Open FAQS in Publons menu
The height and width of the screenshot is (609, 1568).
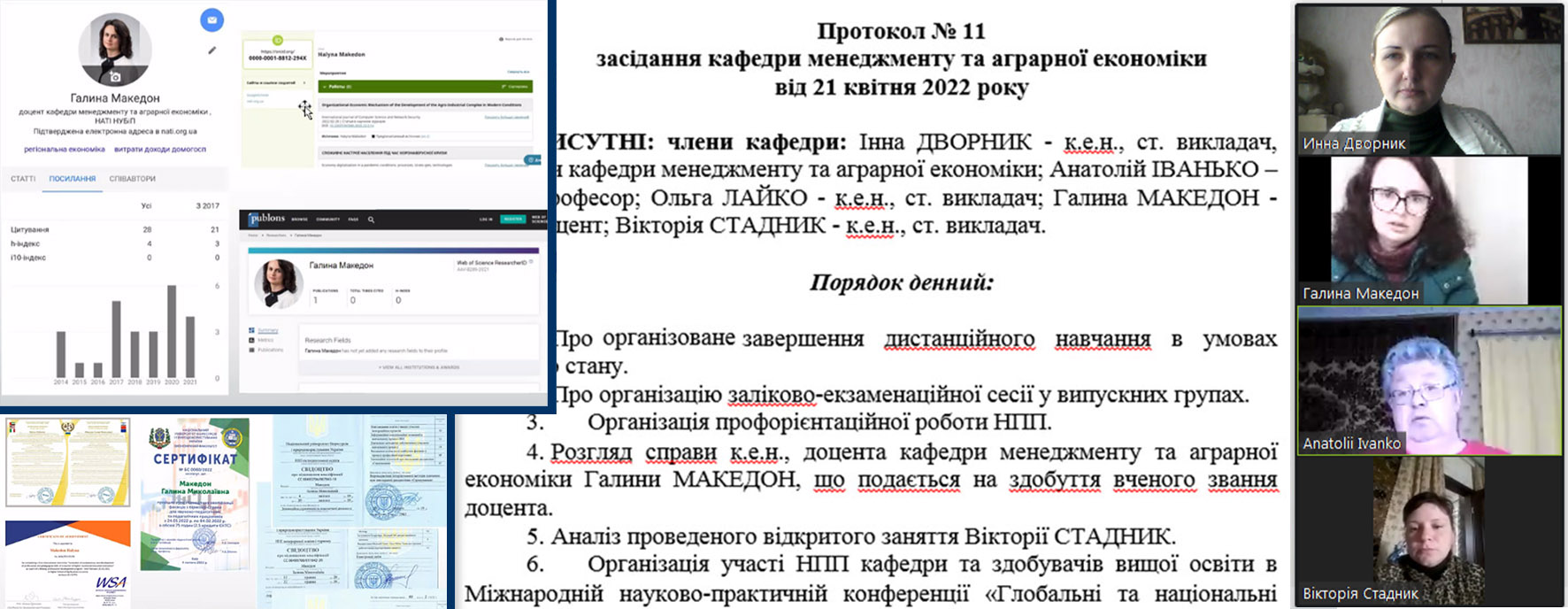[353, 219]
